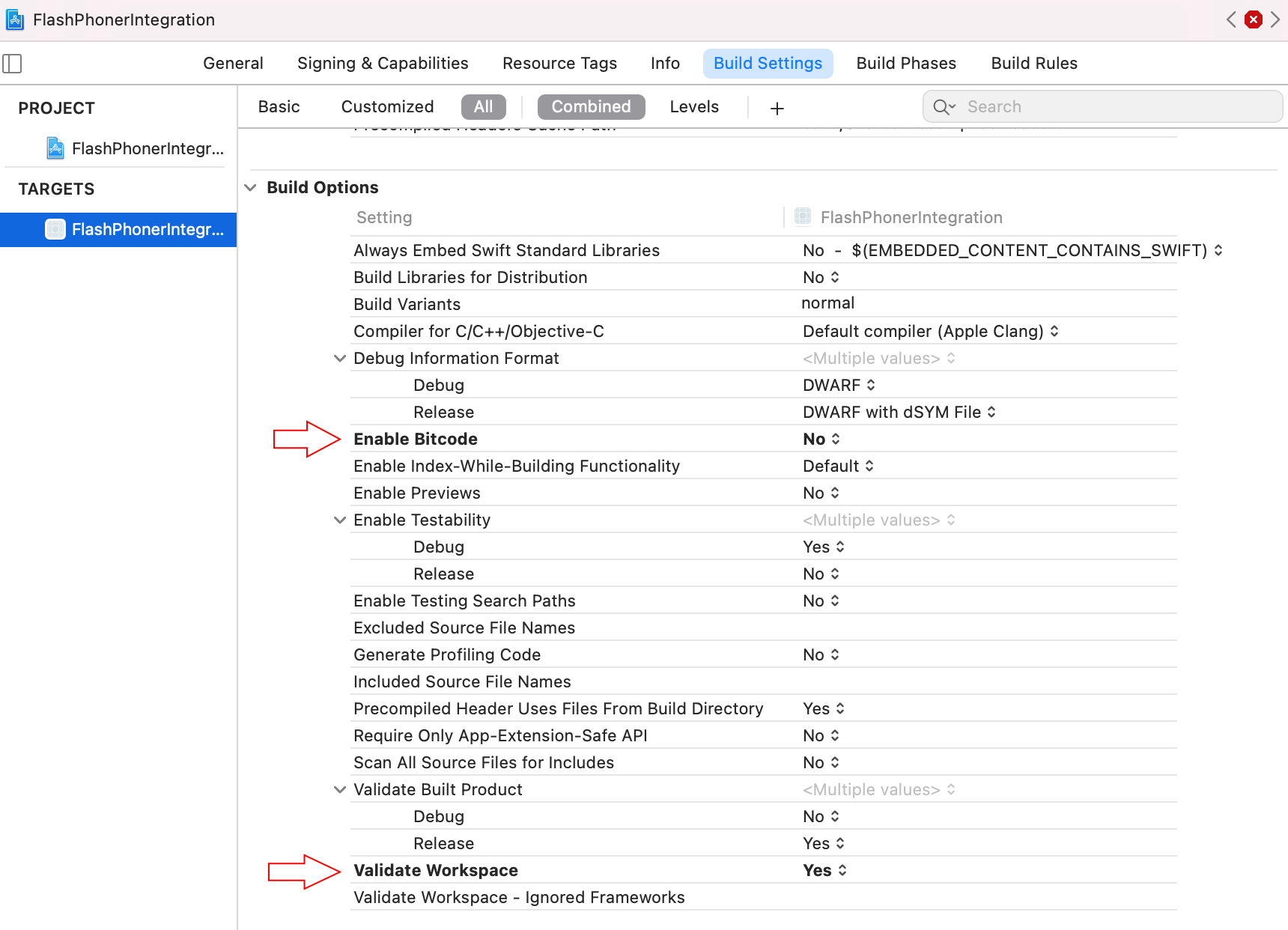Open Compiler for C/C++/Objective-C value popup

tap(931, 332)
